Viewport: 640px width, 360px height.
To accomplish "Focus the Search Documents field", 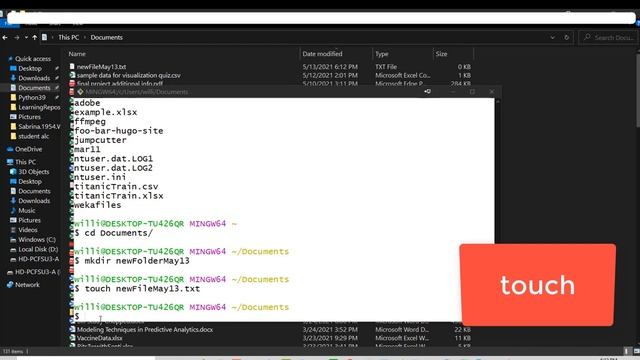I will [608, 38].
